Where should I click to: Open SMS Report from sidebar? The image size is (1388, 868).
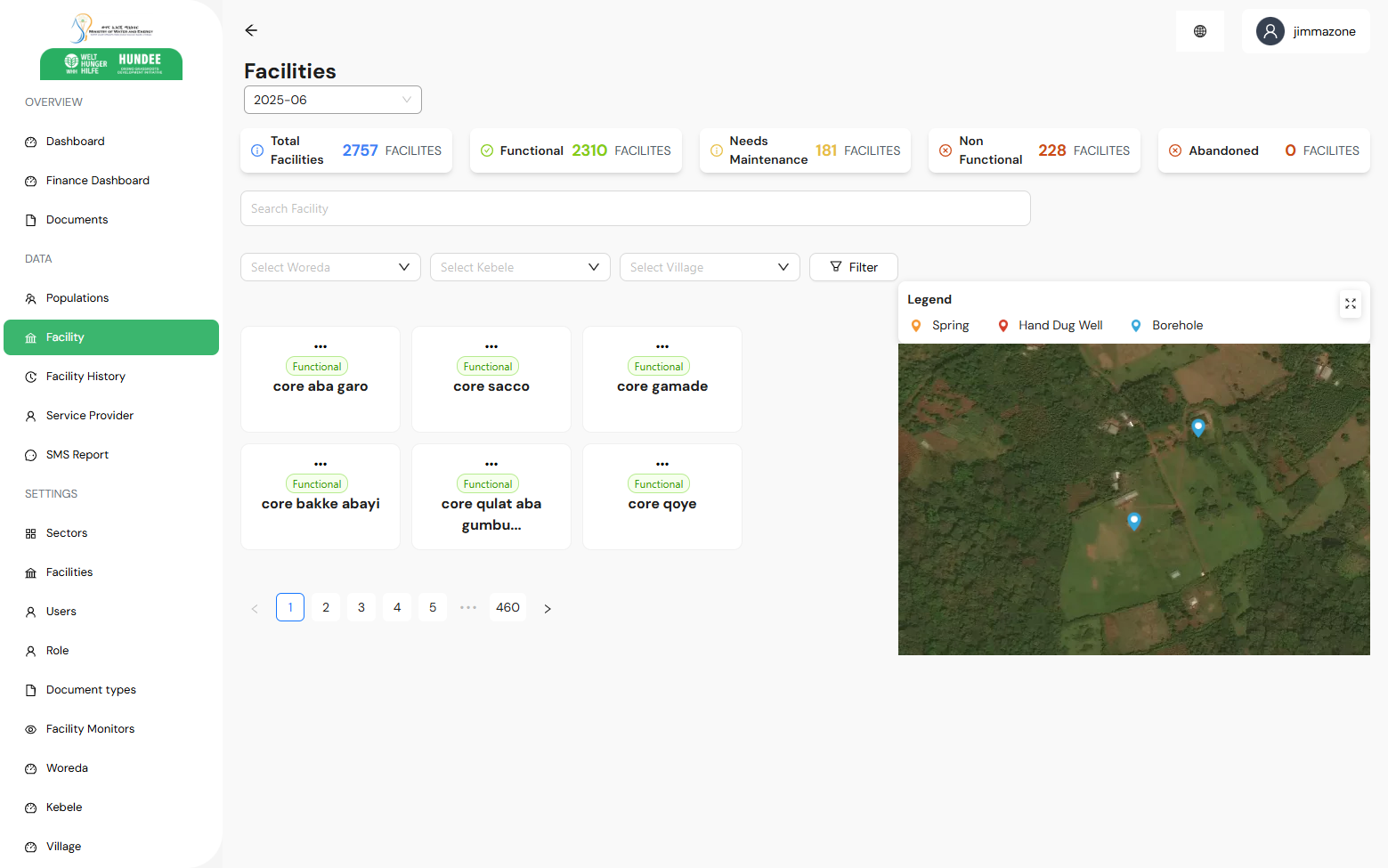(x=77, y=455)
